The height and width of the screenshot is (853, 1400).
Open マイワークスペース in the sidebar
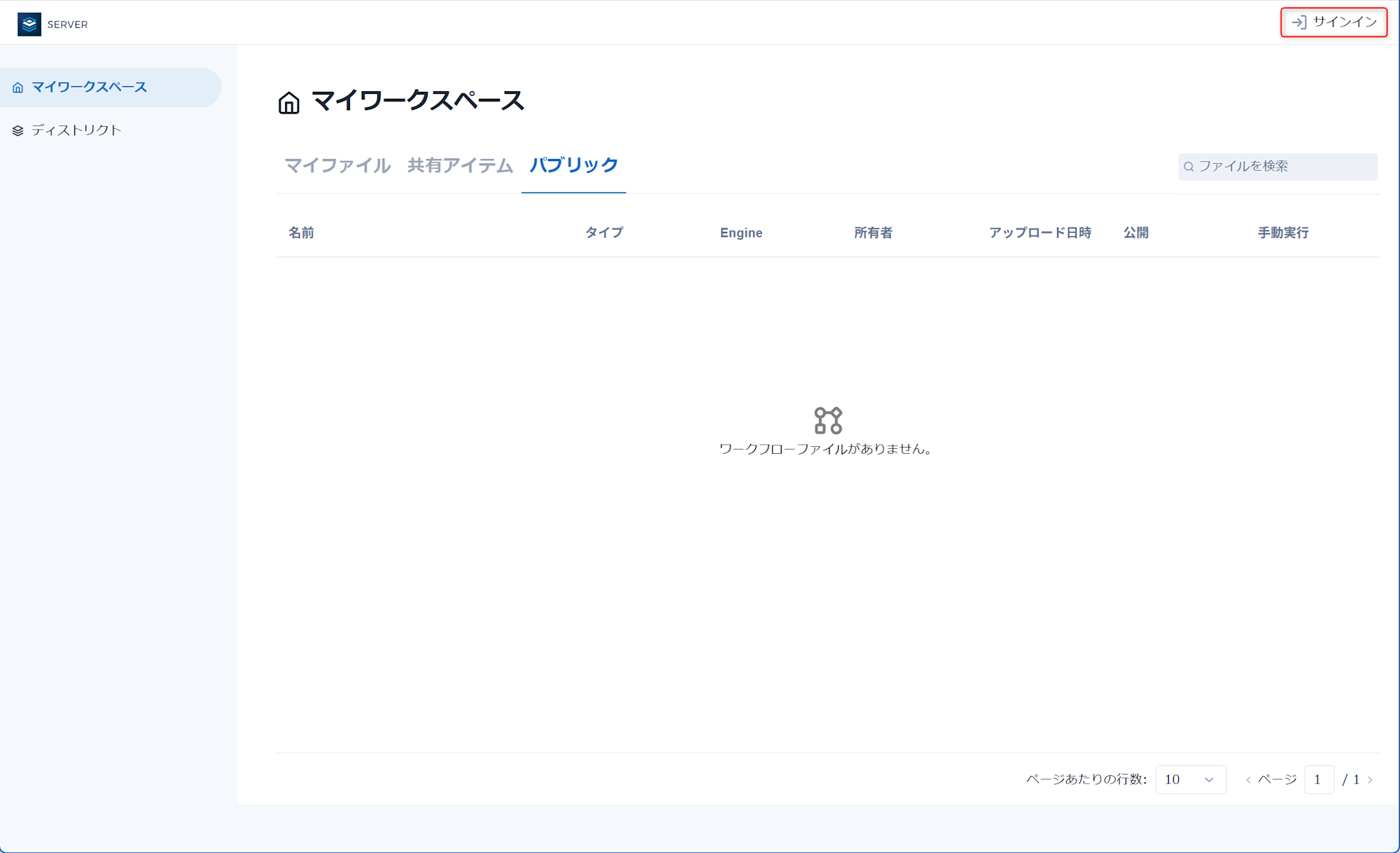pyautogui.click(x=89, y=87)
